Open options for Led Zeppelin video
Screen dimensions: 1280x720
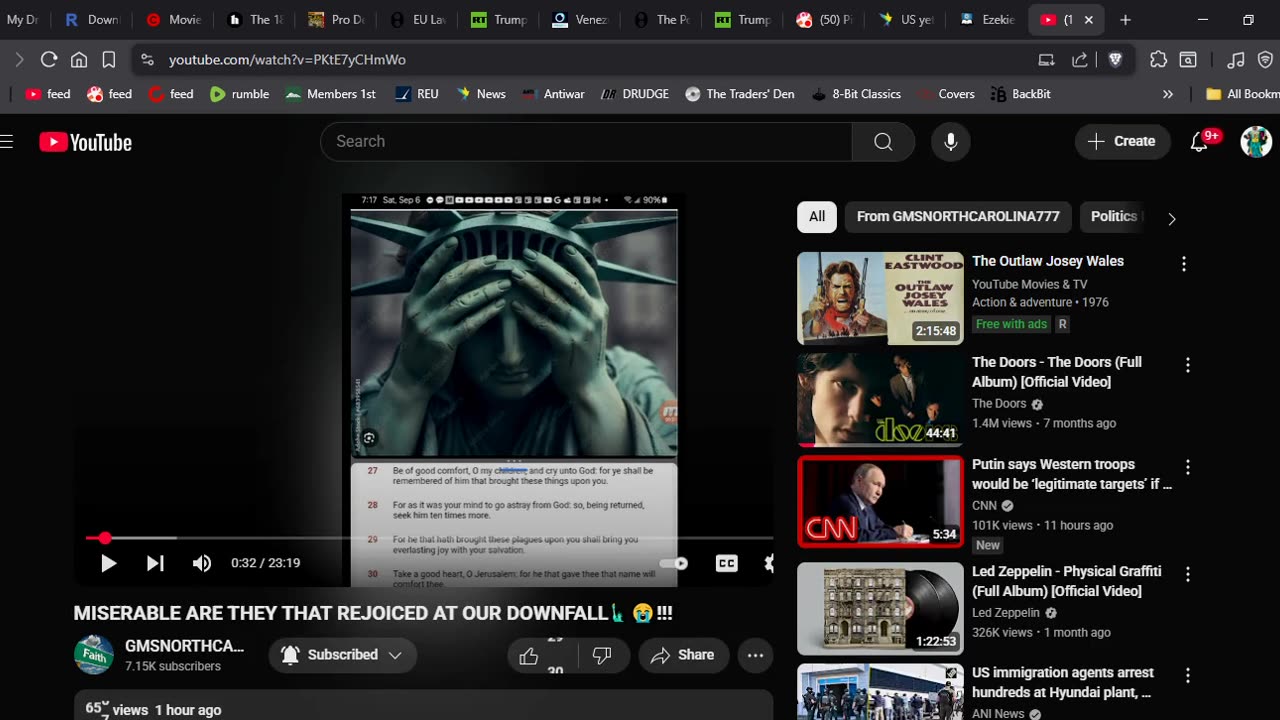(1188, 574)
